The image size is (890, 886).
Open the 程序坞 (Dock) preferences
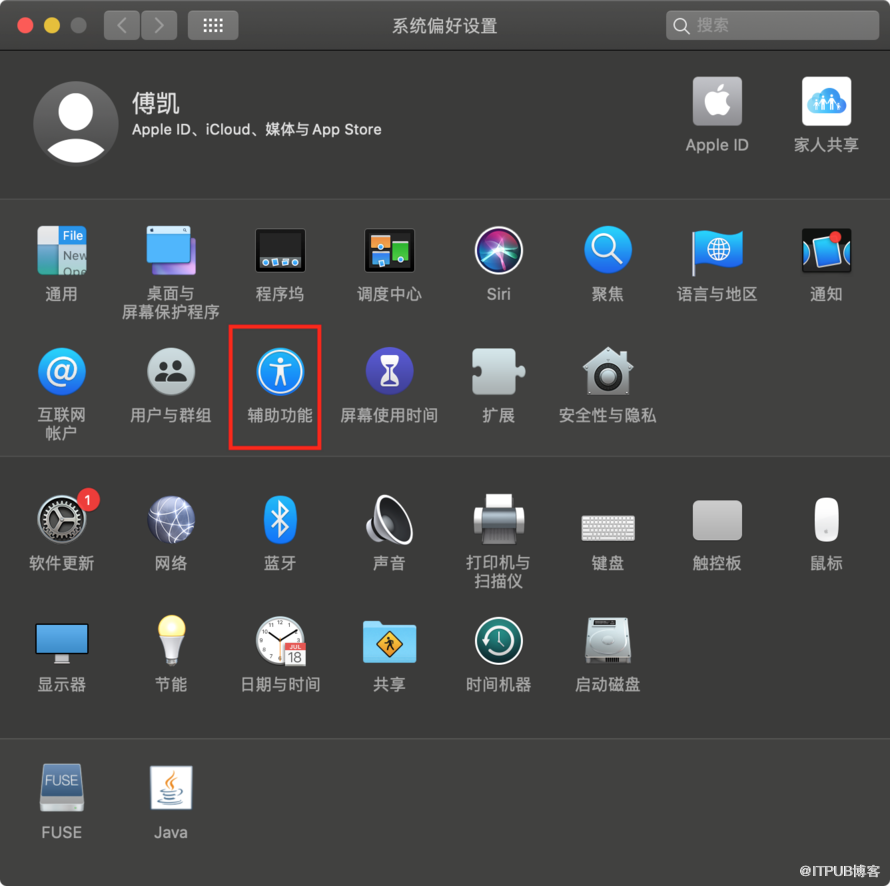[x=280, y=250]
